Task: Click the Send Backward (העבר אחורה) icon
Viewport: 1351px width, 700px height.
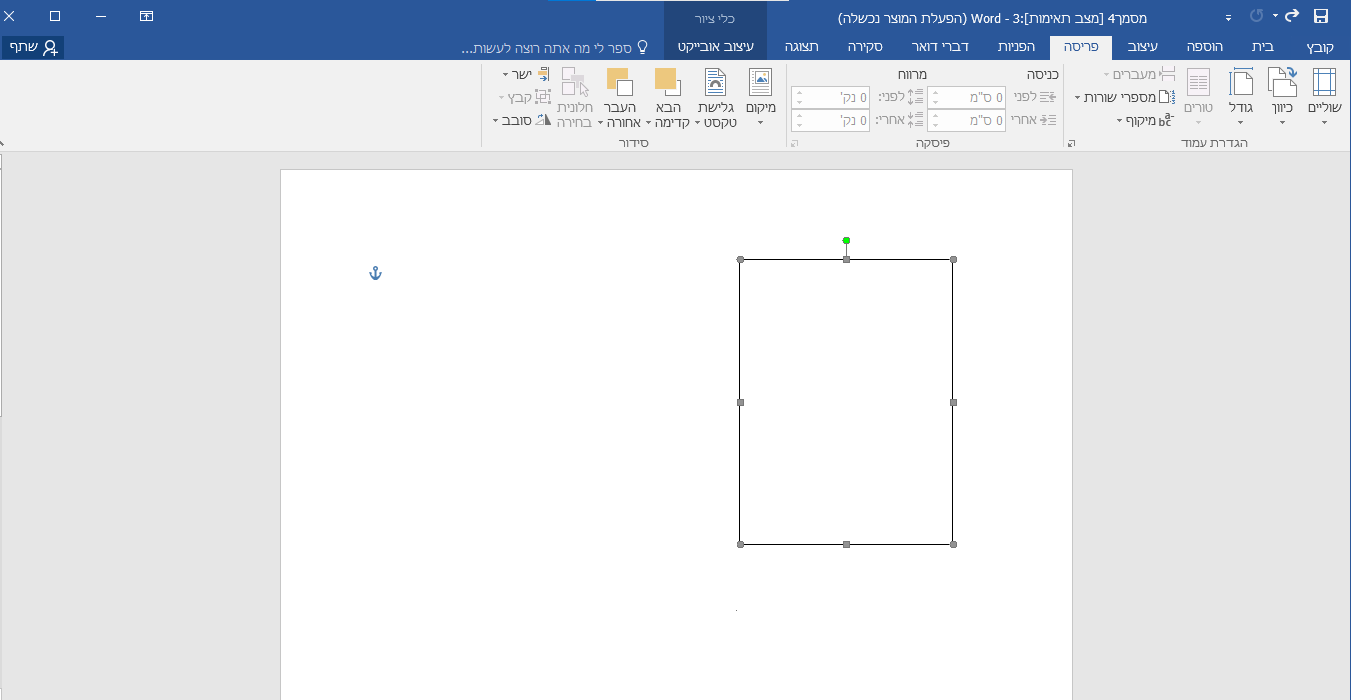Action: click(x=620, y=82)
